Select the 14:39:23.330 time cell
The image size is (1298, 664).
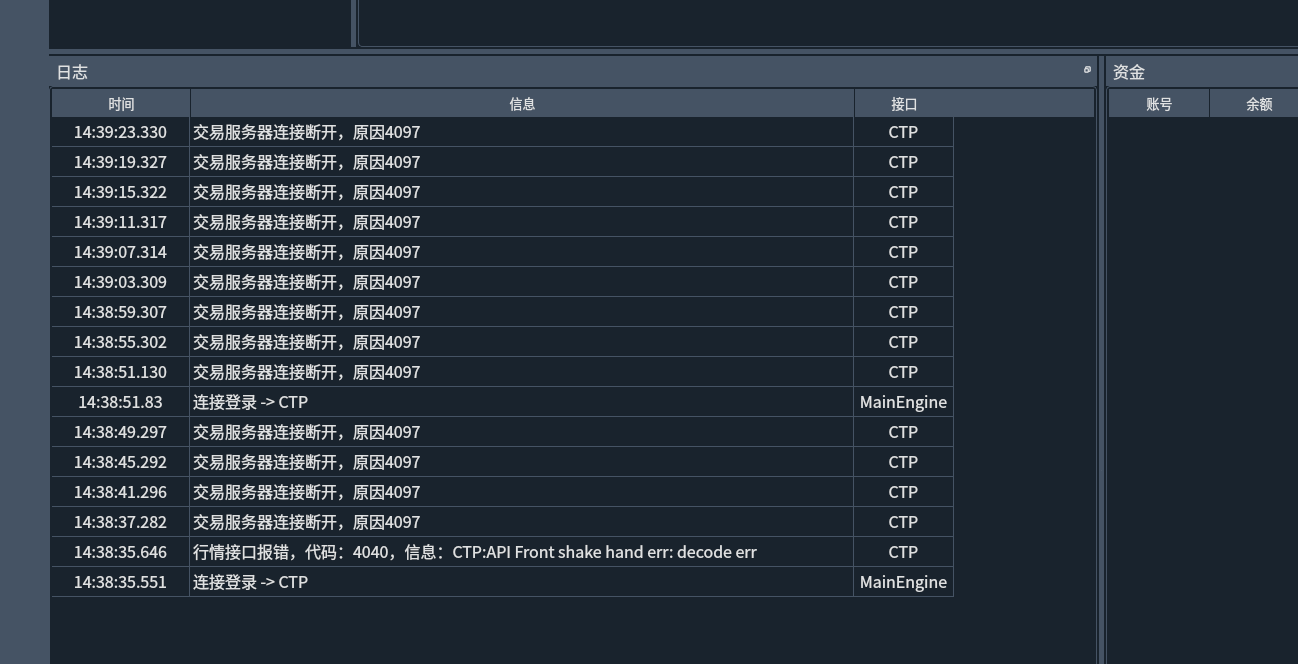click(120, 132)
